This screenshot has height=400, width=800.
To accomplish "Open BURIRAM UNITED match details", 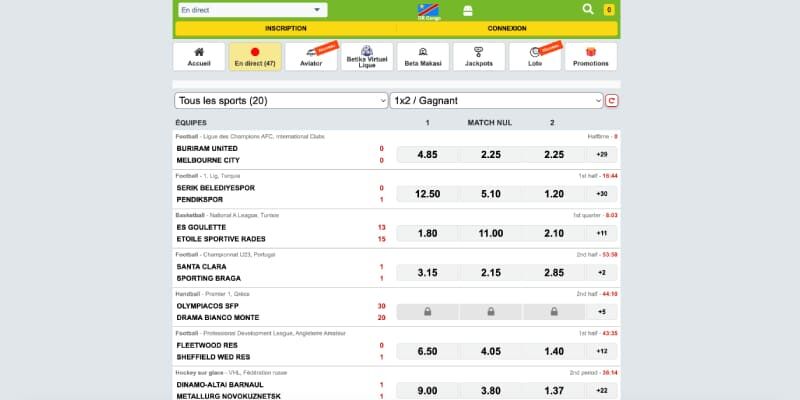I will click(x=207, y=148).
